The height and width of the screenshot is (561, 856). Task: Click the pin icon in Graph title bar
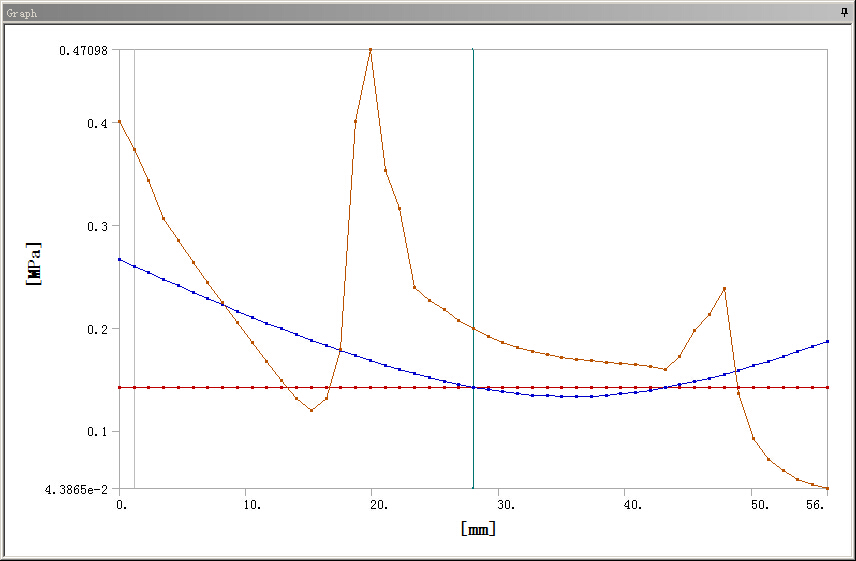click(x=845, y=13)
